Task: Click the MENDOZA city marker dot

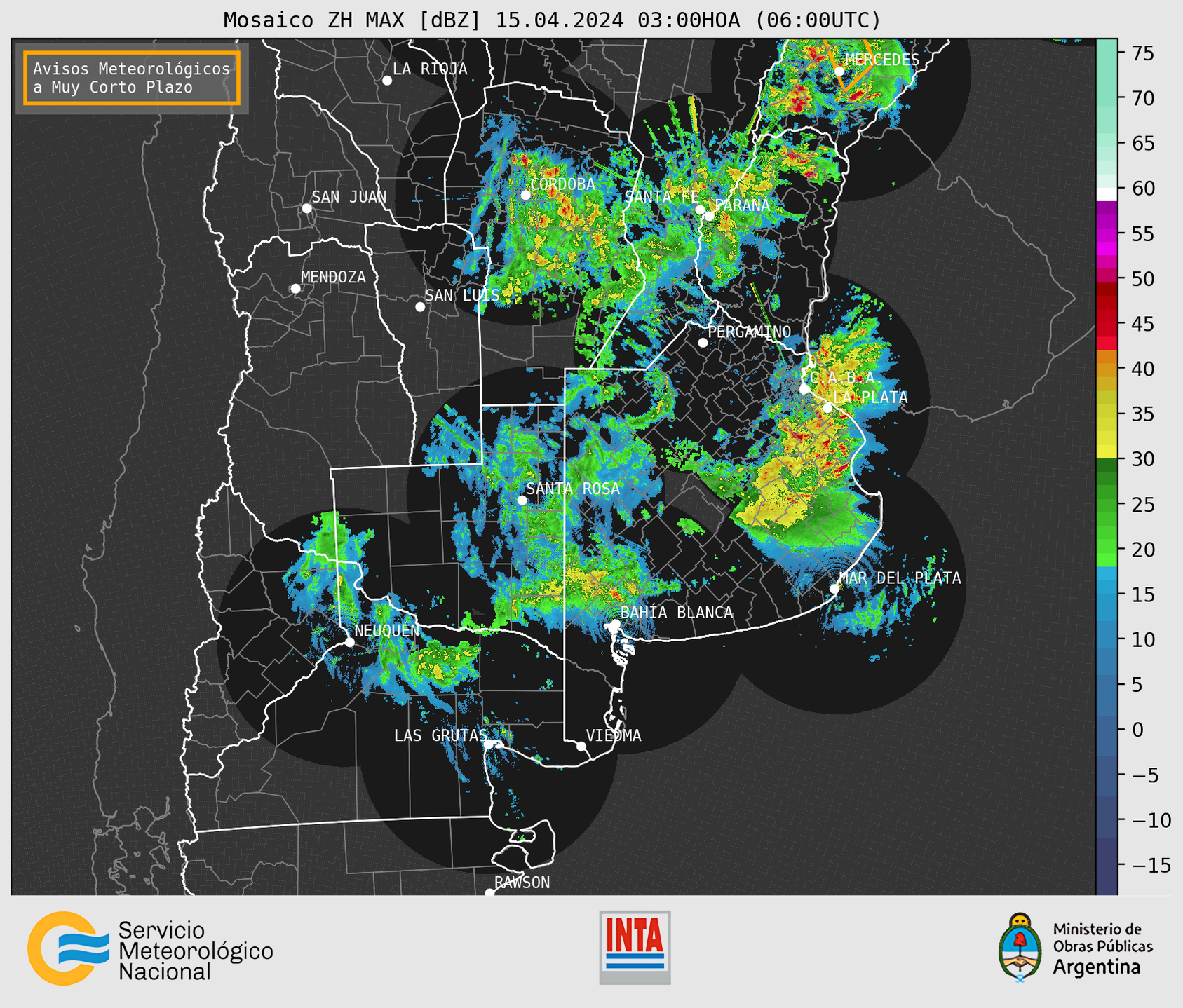Action: pos(296,289)
